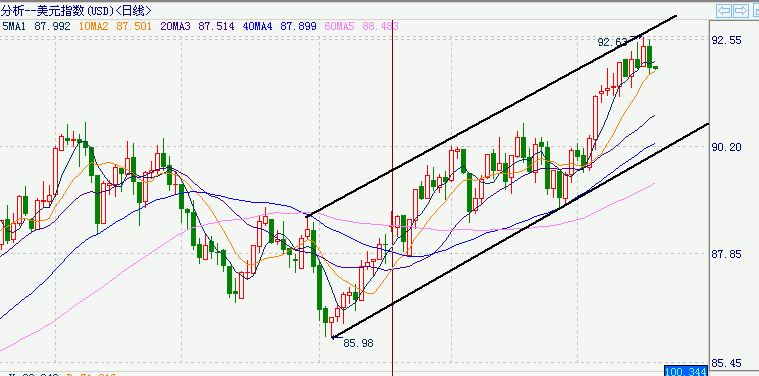The width and height of the screenshot is (759, 376).
Task: Select the 60MA5 88.483 indicator label
Action: [x=361, y=26]
